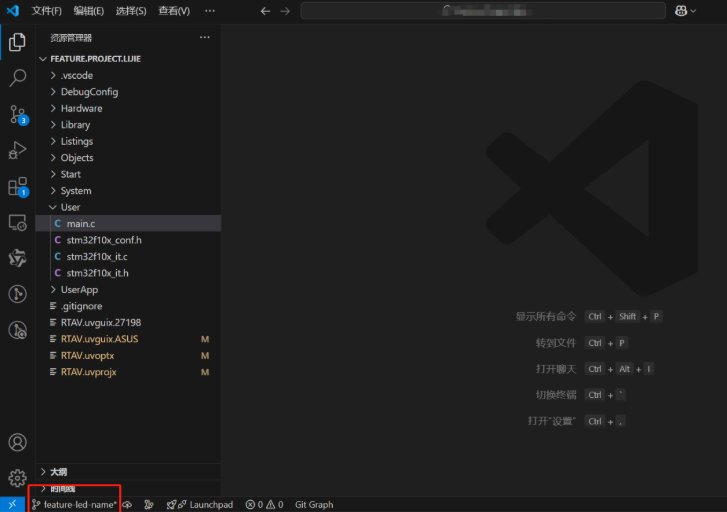The height and width of the screenshot is (512, 727).
Task: Open the 选择(S) menu
Action: (x=131, y=11)
